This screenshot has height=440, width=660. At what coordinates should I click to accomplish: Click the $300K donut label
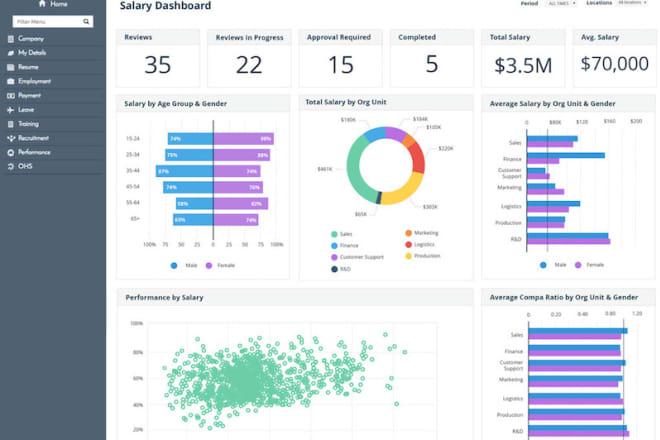click(430, 207)
